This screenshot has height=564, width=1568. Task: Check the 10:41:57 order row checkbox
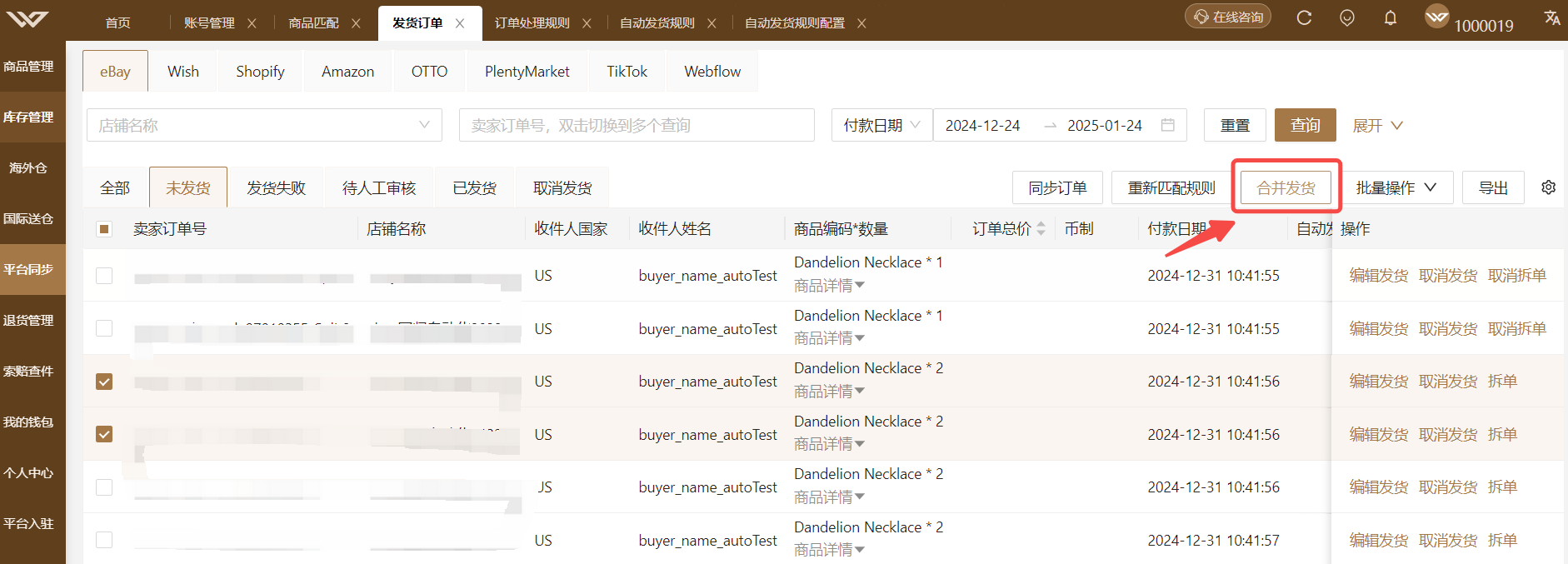pos(104,540)
